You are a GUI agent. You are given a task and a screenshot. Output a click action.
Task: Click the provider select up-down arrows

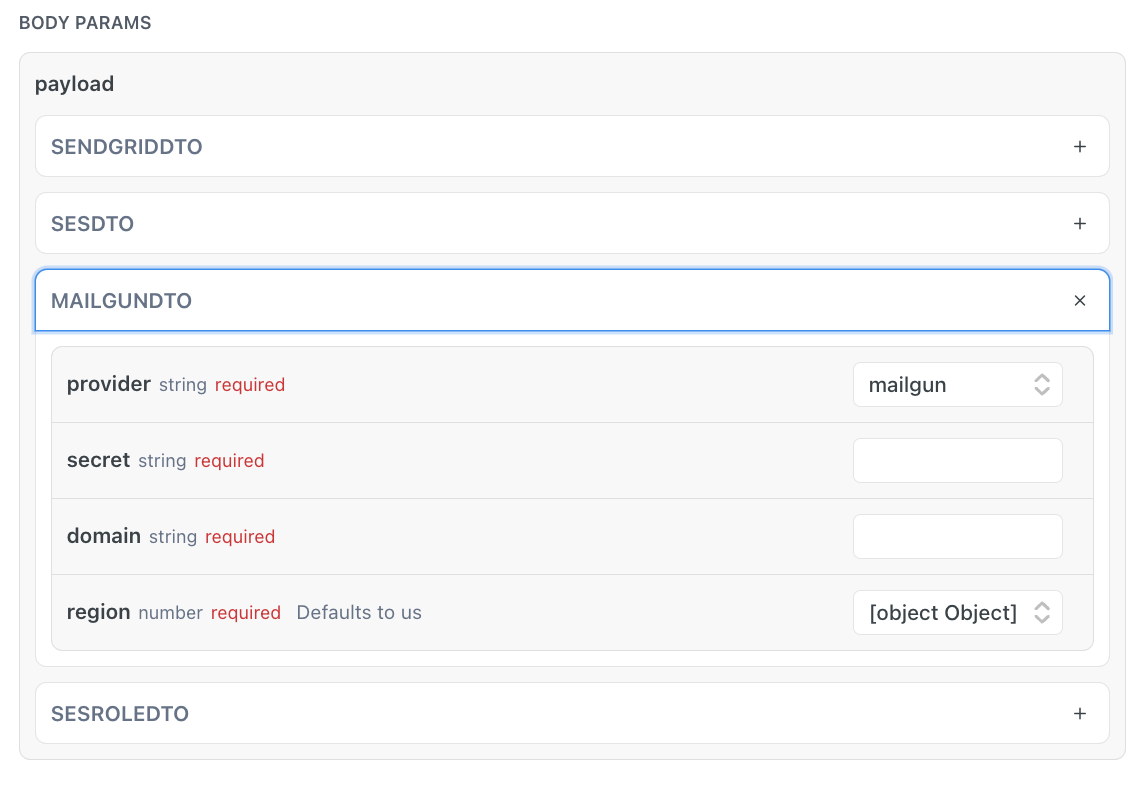pos(1041,385)
